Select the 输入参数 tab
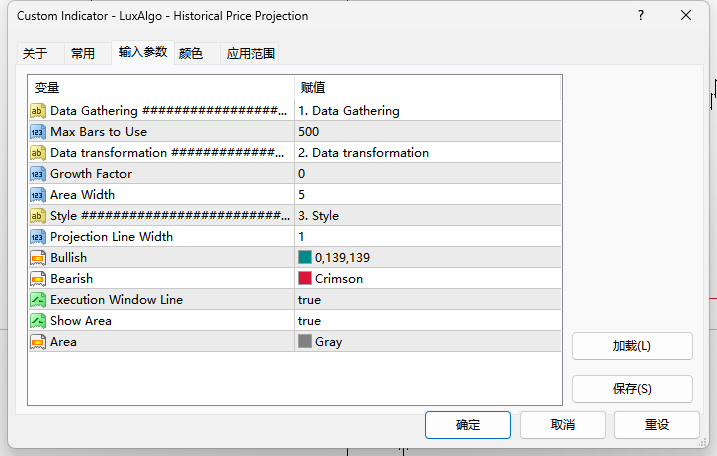Image resolution: width=717 pixels, height=456 pixels. pyautogui.click(x=143, y=52)
